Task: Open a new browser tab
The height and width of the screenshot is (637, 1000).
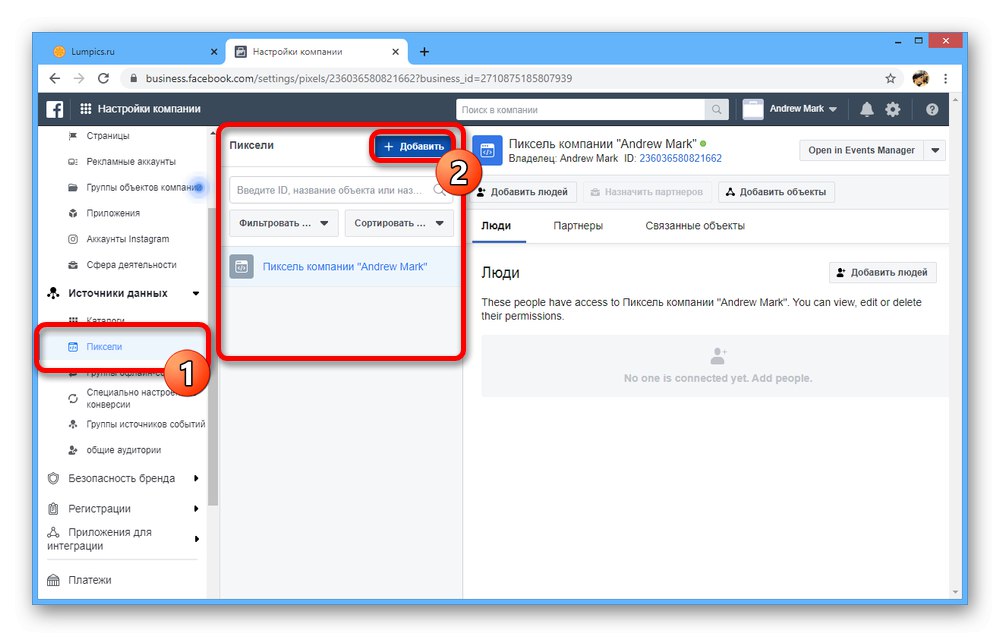Action: pos(424,52)
